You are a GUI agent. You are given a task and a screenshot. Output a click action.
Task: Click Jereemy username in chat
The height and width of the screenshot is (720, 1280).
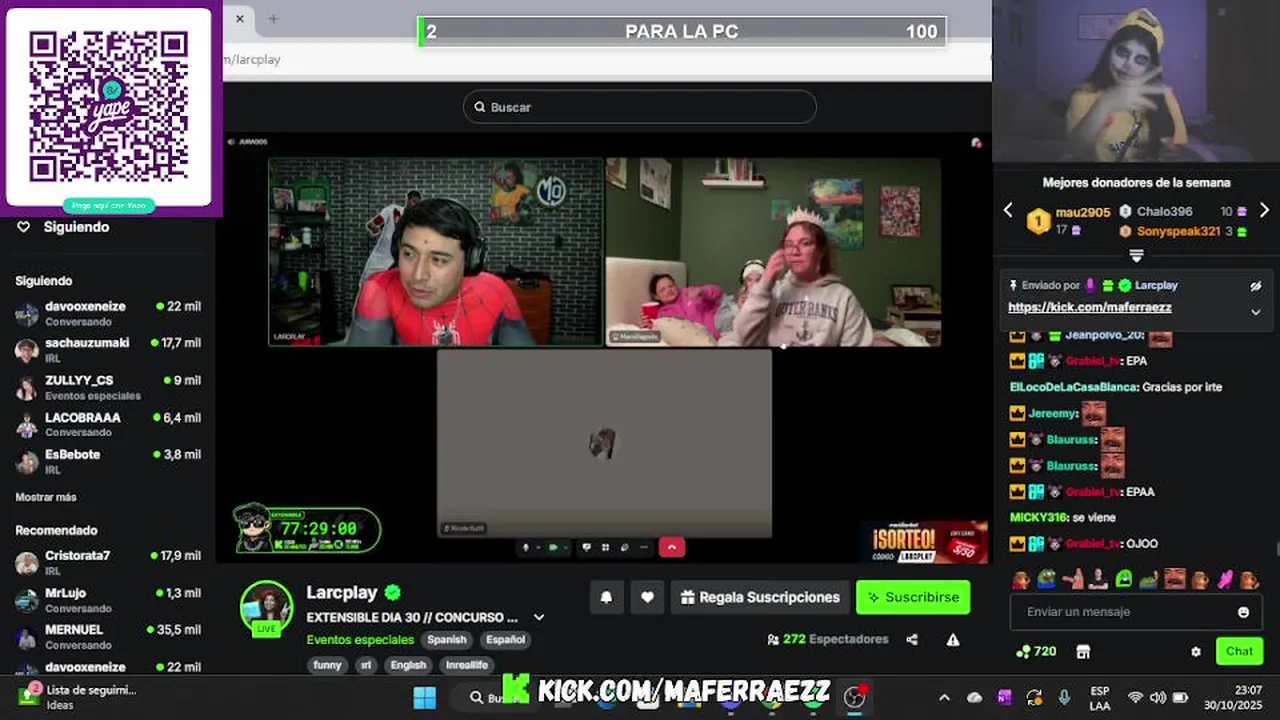[x=1054, y=413]
